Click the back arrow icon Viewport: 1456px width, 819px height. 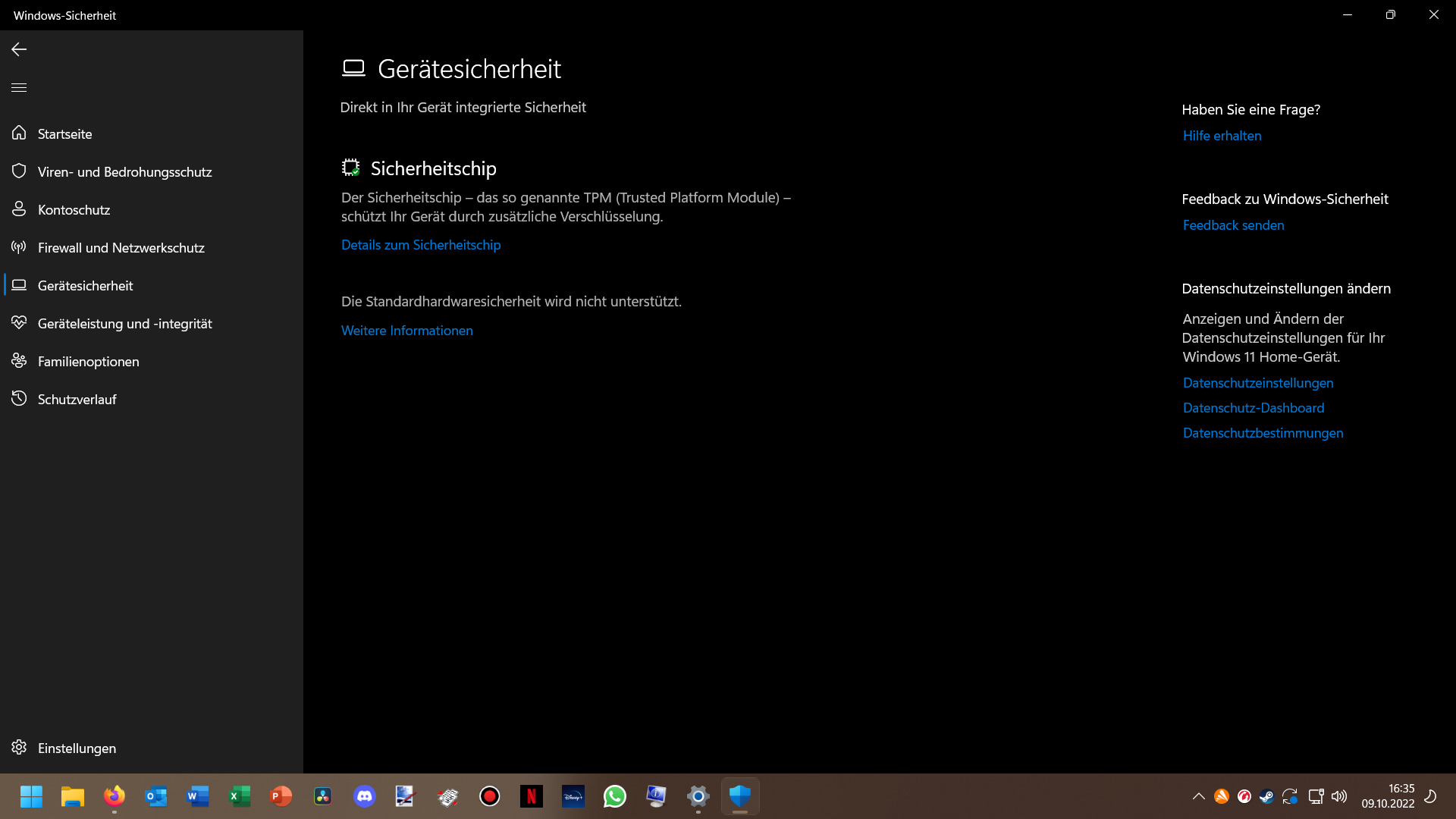coord(19,49)
